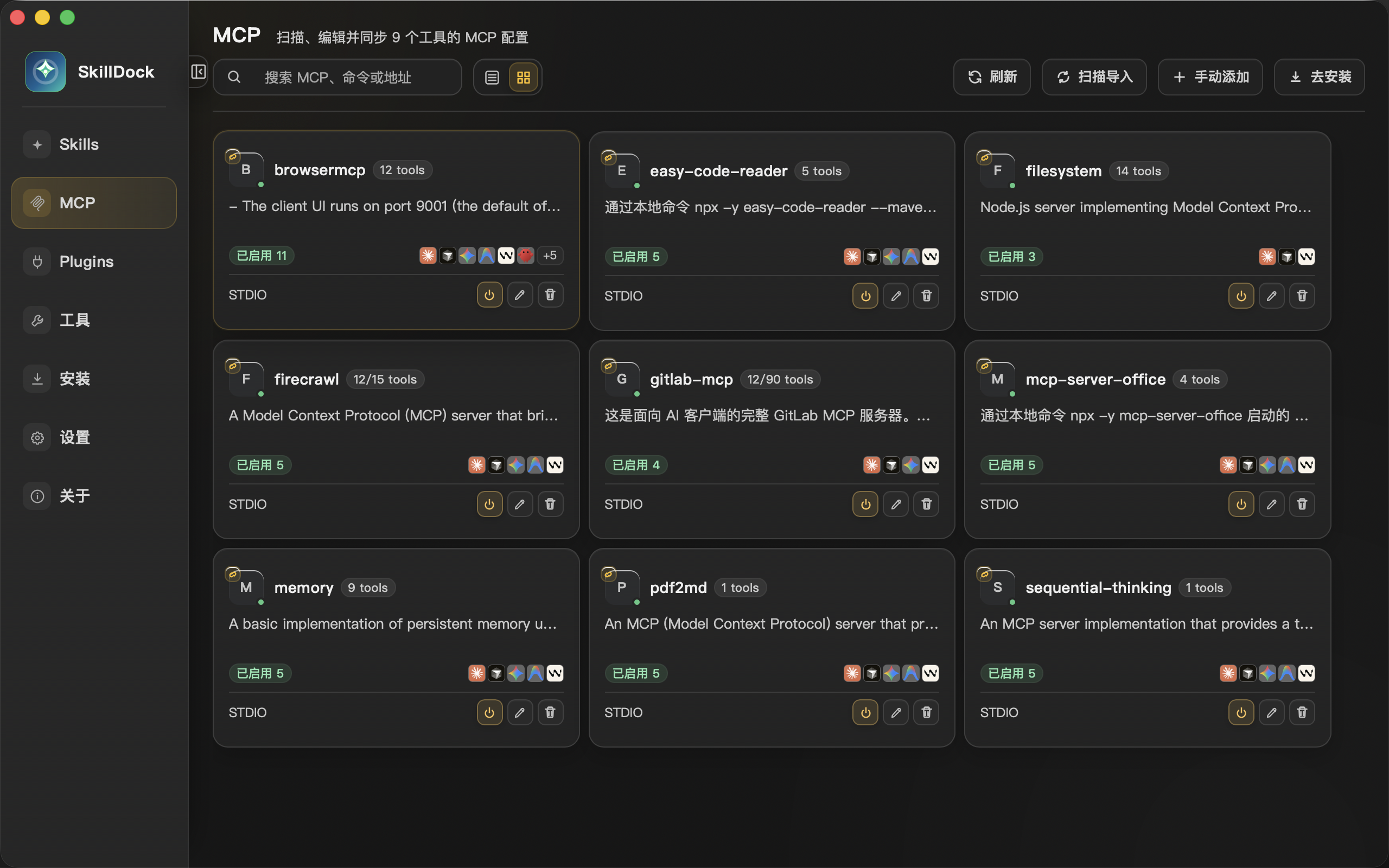Edit the pdf2md configuration
The image size is (1389, 868).
895,712
